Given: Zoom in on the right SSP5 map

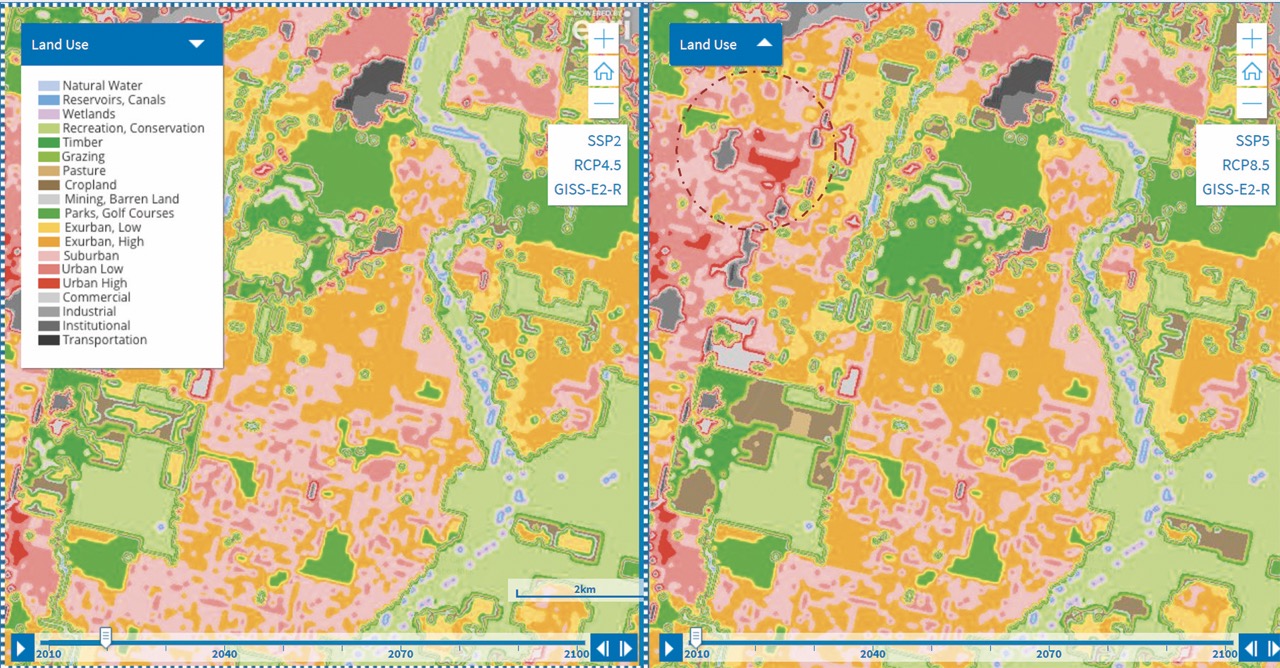Looking at the screenshot, I should coord(1251,39).
